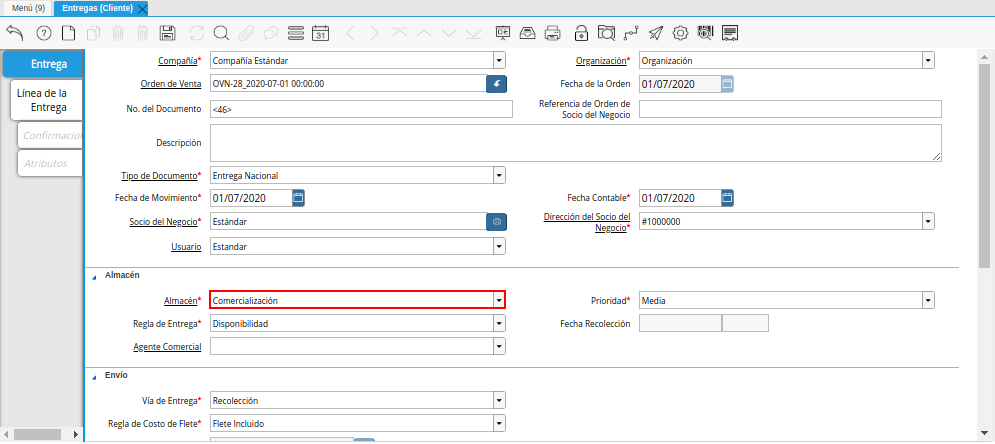This screenshot has width=995, height=444.
Task: Open the Agente Comercial dropdown
Action: pos(499,346)
